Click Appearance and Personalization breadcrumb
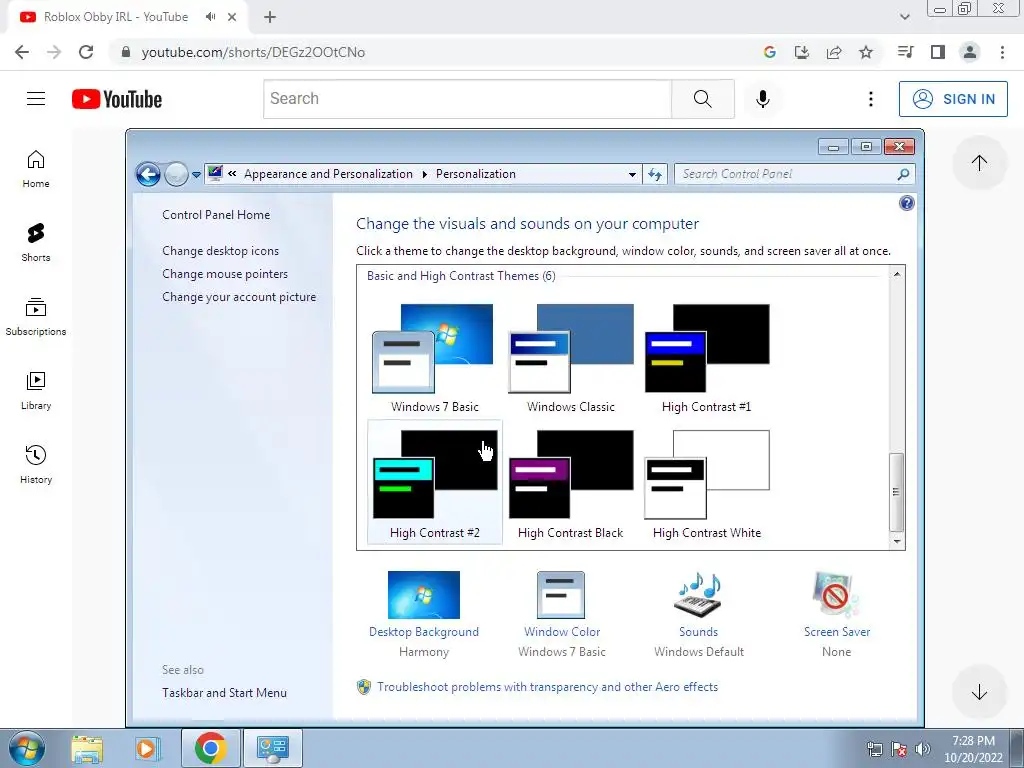 pos(328,174)
